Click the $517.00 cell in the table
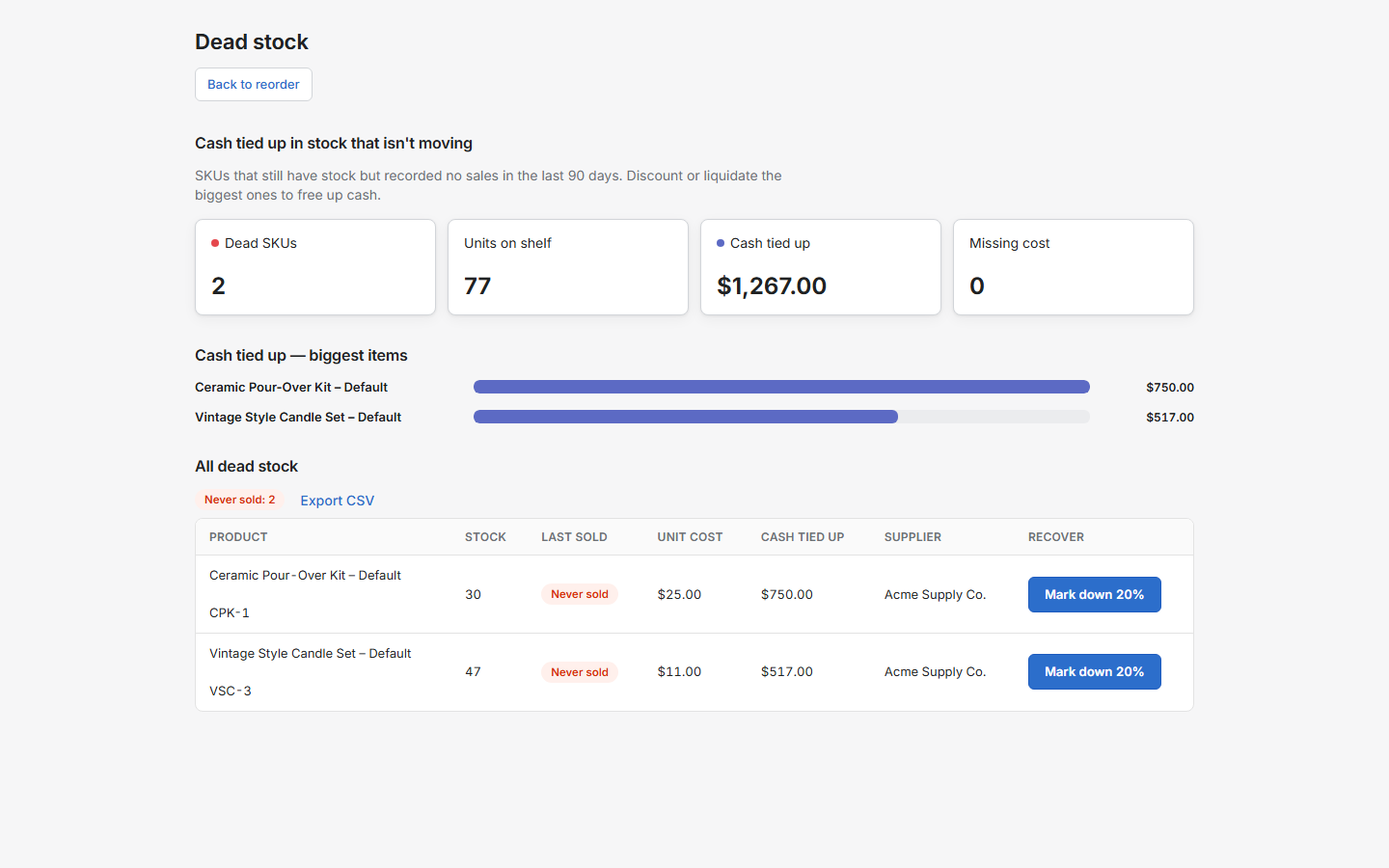Viewport: 1389px width, 868px height. 787,672
